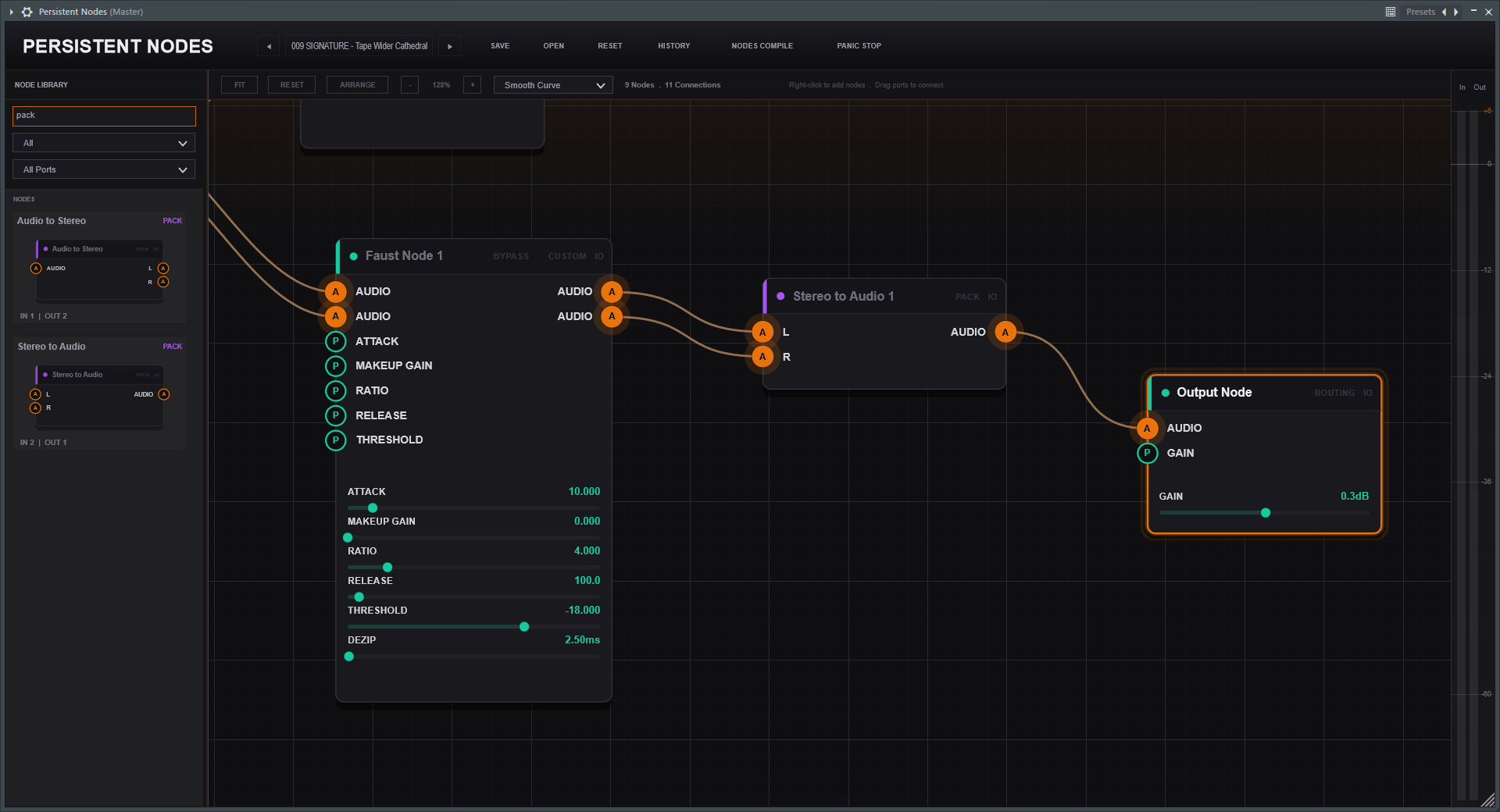The height and width of the screenshot is (812, 1500).
Task: Open the Presets menu in the title bar
Action: [x=1420, y=12]
